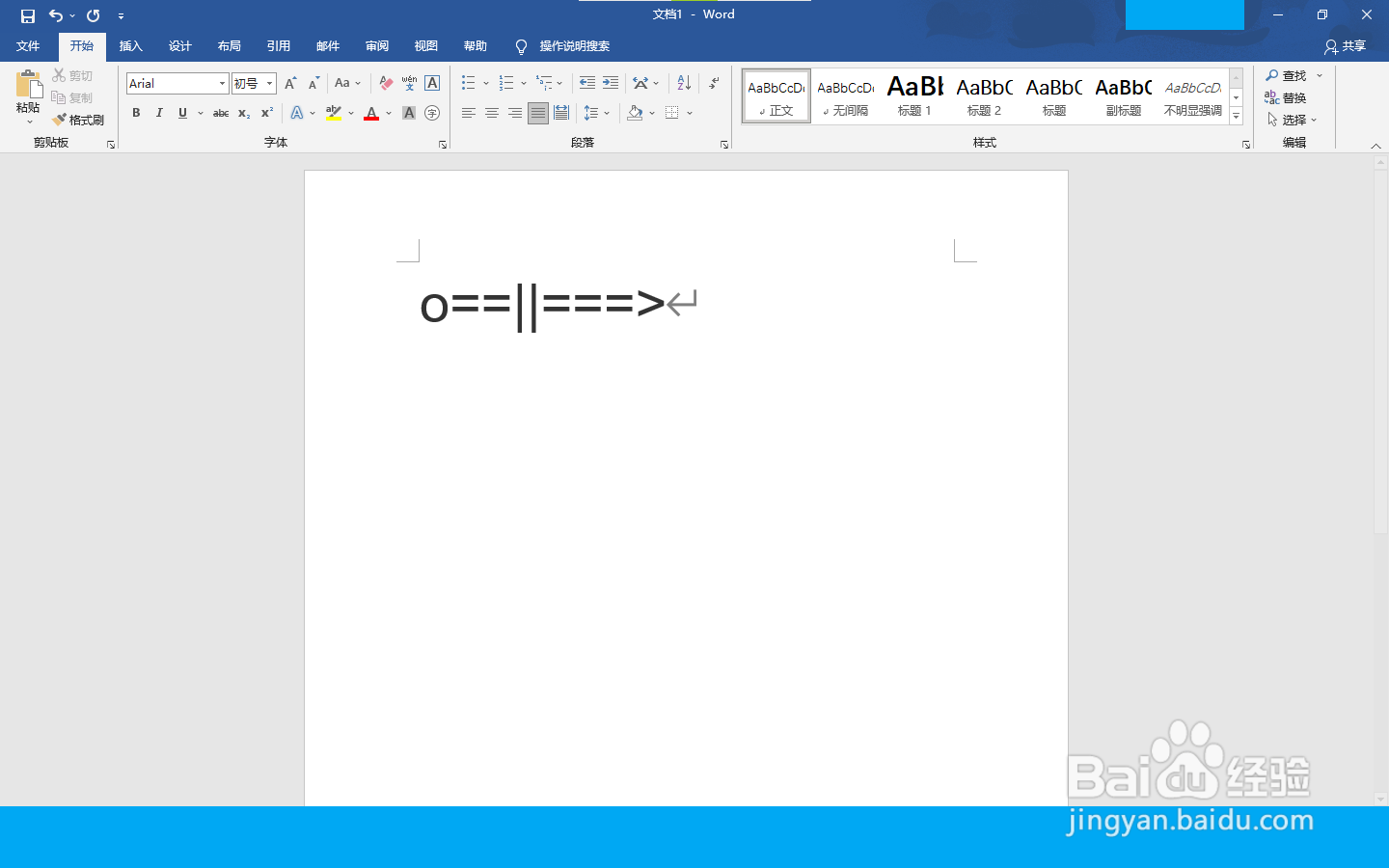
Task: Toggle show paragraph marks
Action: 714,83
